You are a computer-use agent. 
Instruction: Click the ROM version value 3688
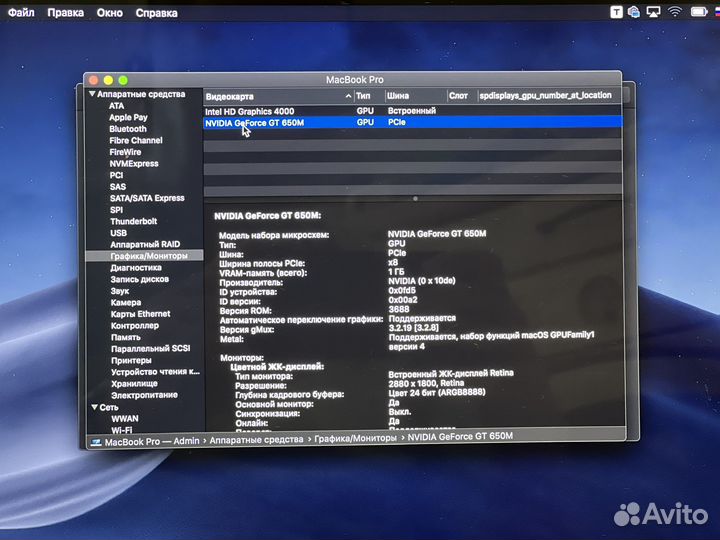399,309
